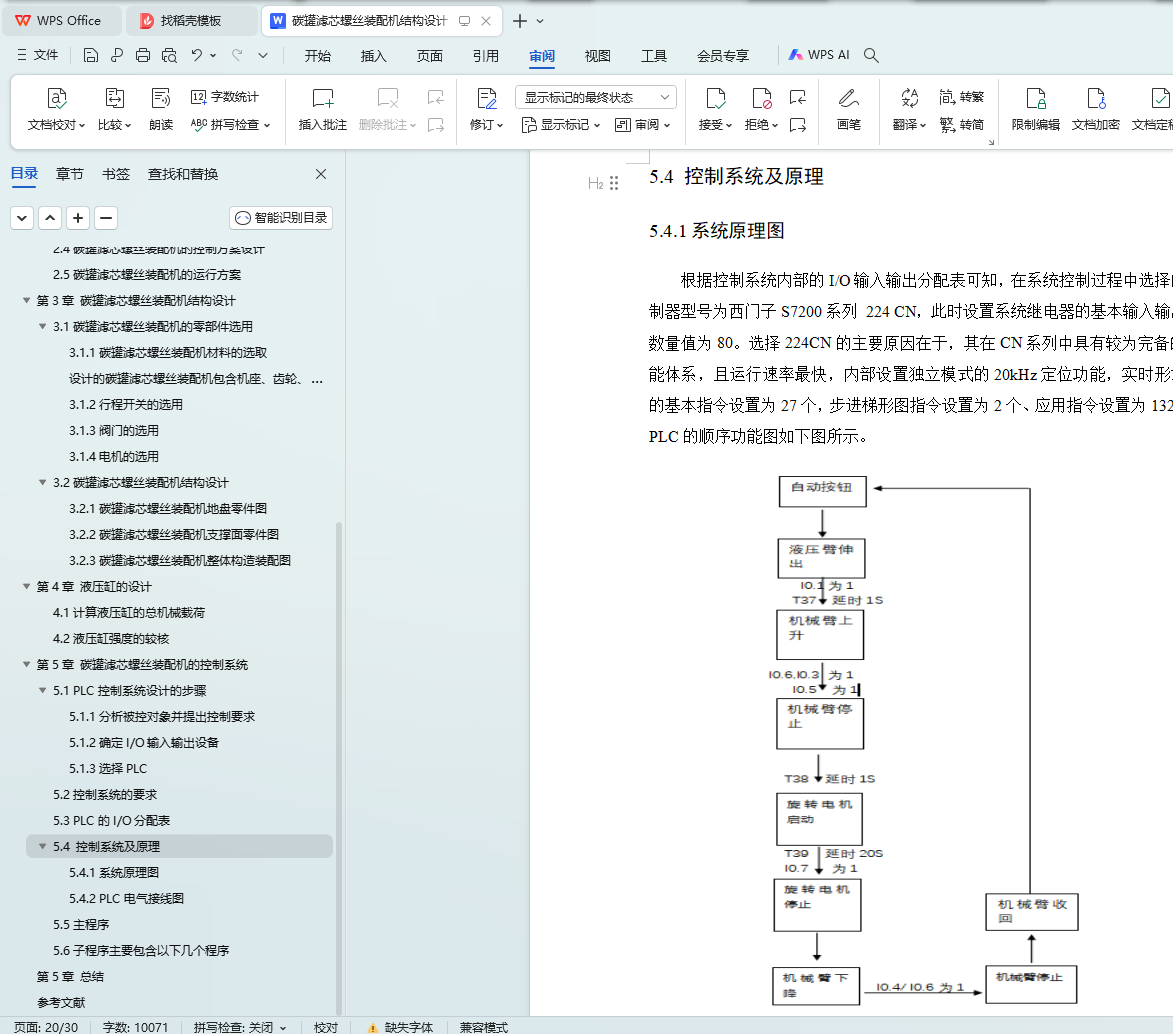Collapse 第 4 章 液压缸的设计 node
The width and height of the screenshot is (1173, 1034).
coord(26,587)
